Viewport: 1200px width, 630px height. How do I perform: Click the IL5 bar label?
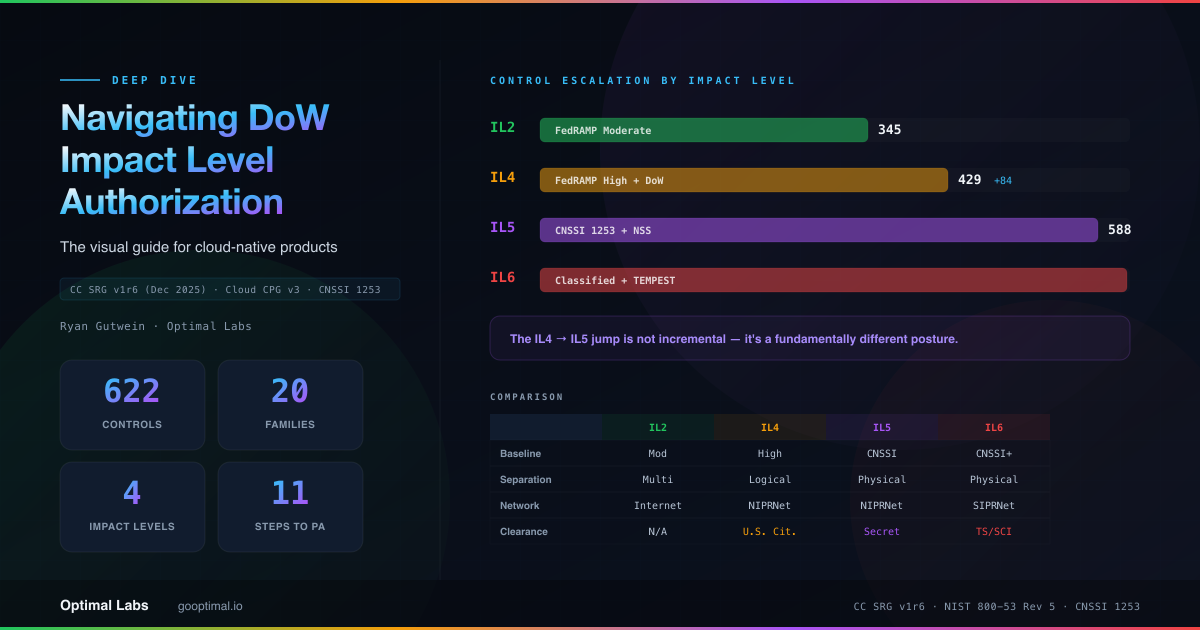502,227
